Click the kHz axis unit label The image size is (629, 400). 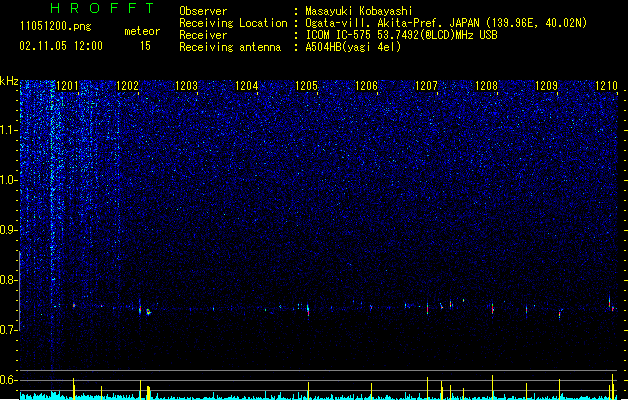9,81
